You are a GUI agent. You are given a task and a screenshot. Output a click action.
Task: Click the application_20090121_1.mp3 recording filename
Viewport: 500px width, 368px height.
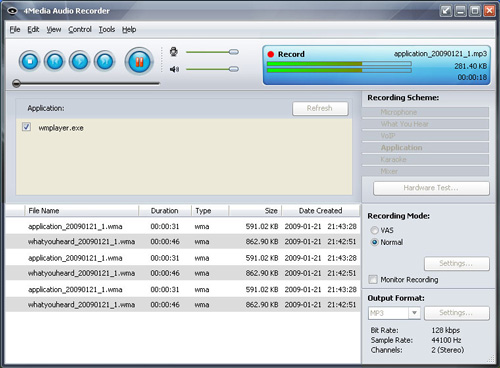click(440, 54)
